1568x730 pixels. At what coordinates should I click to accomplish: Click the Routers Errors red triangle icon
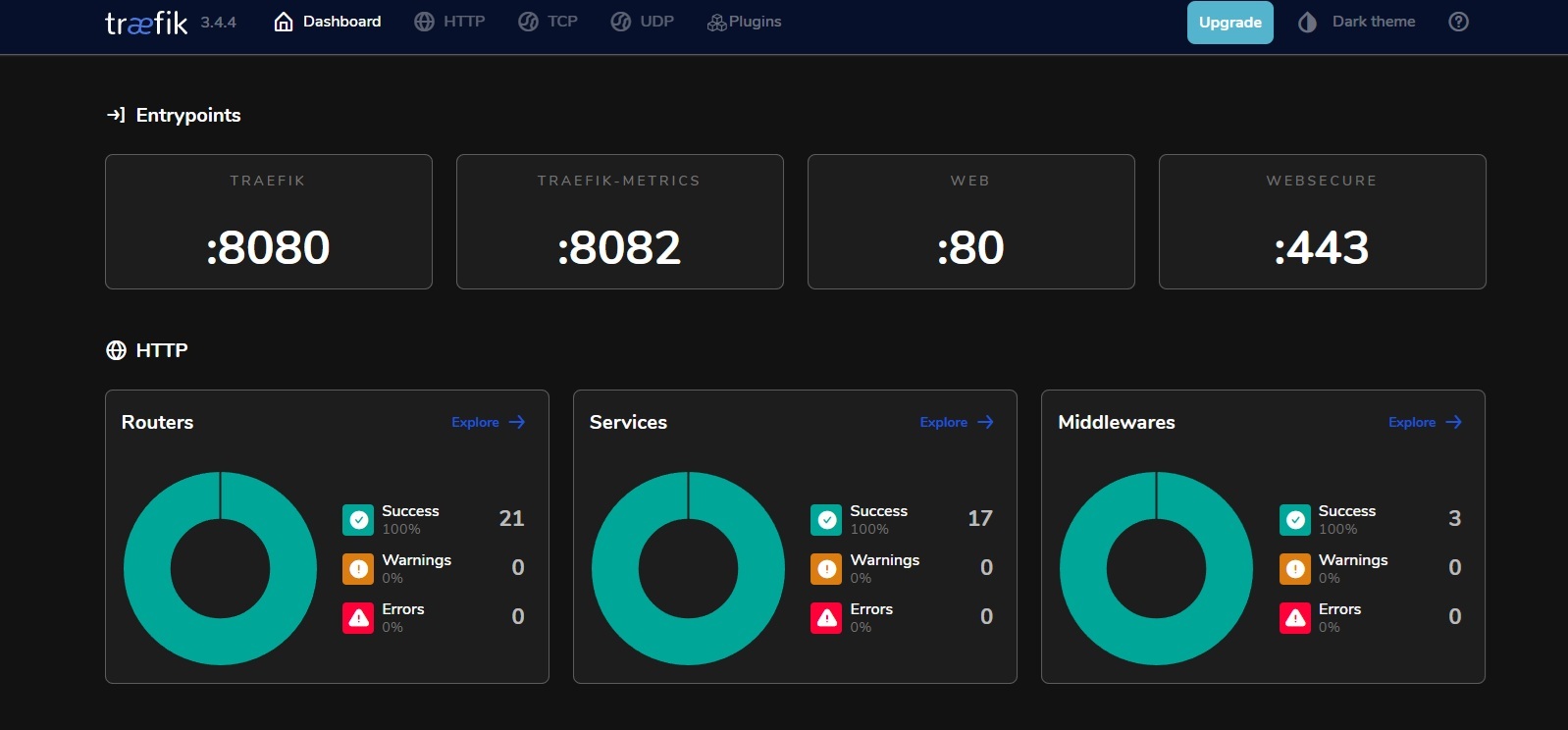point(358,618)
